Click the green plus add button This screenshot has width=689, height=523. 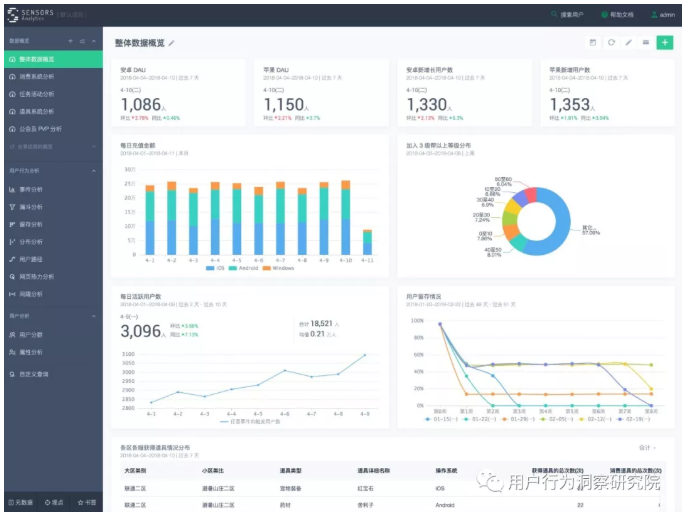pos(664,43)
